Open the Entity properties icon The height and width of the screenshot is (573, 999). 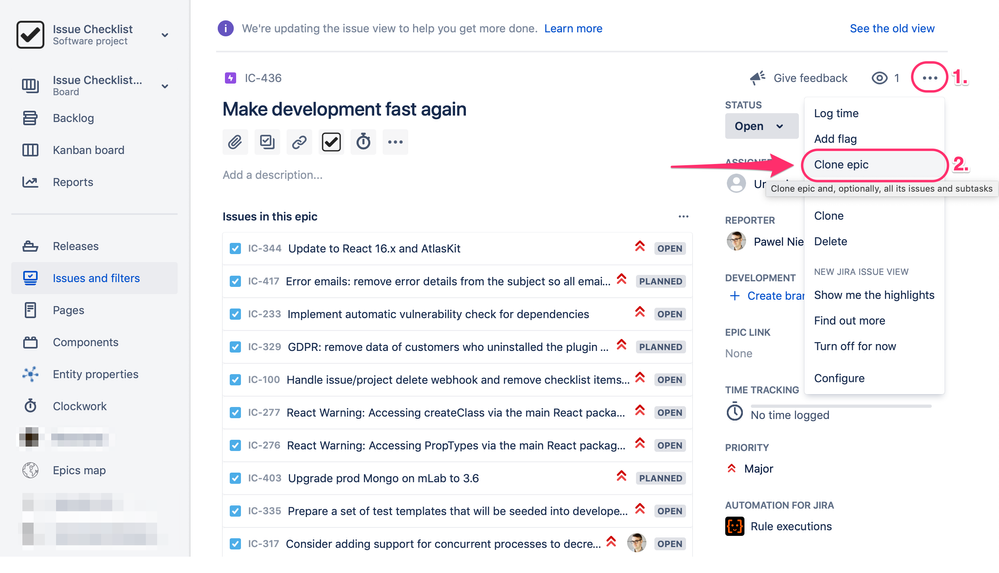tap(30, 374)
